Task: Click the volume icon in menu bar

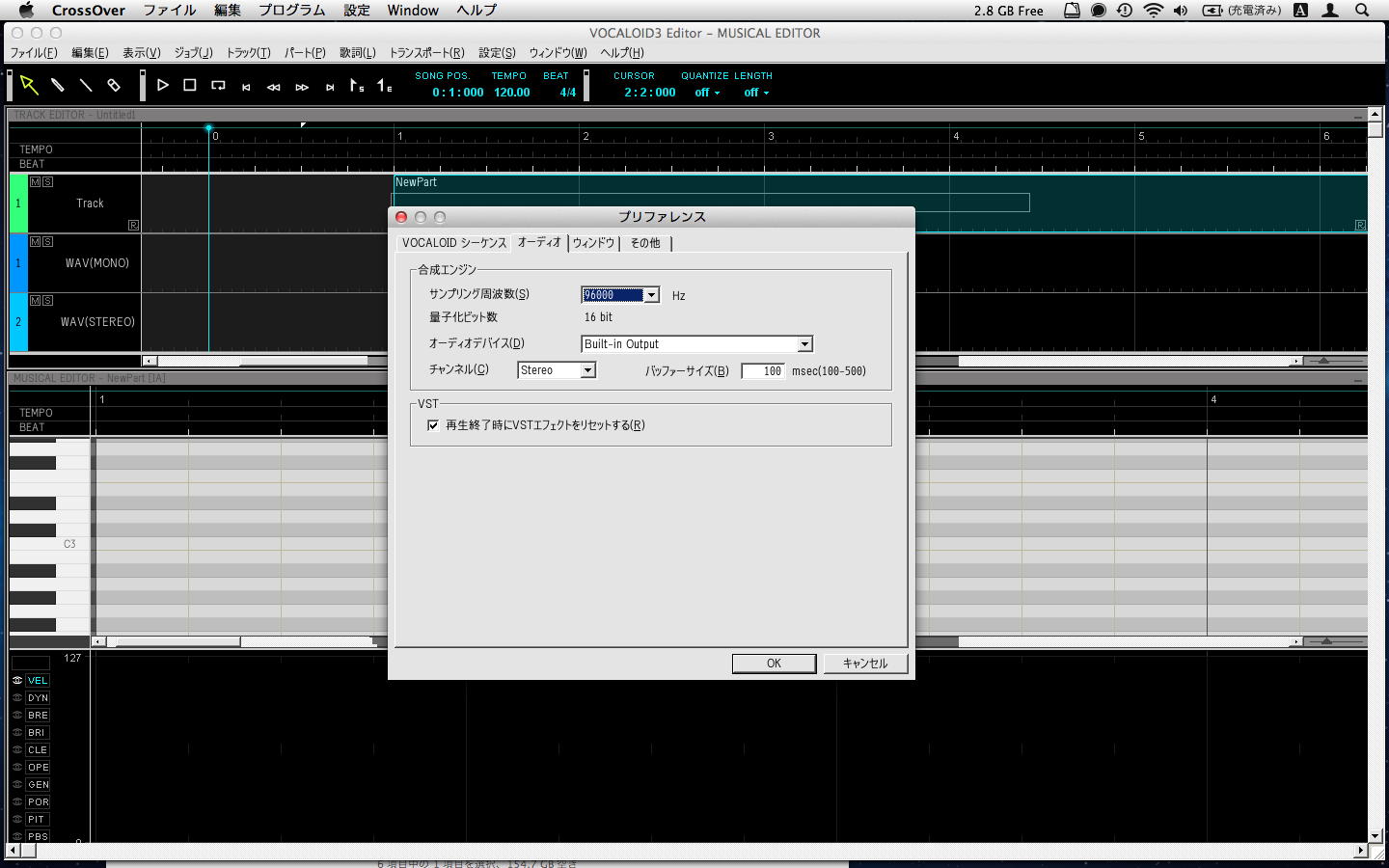Action: (x=1181, y=11)
